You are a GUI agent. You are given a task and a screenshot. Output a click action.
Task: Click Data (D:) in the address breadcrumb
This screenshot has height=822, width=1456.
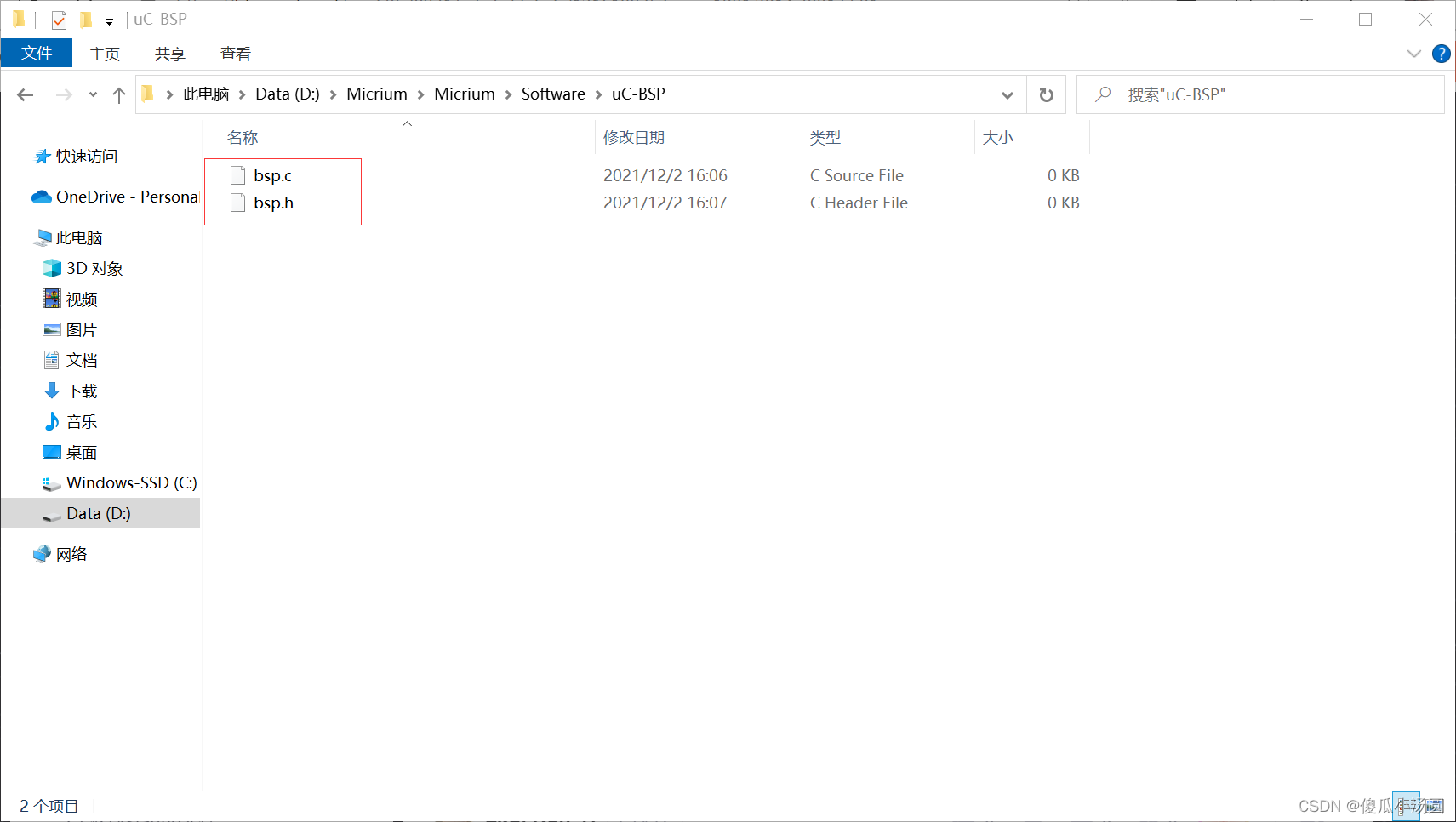[x=288, y=94]
